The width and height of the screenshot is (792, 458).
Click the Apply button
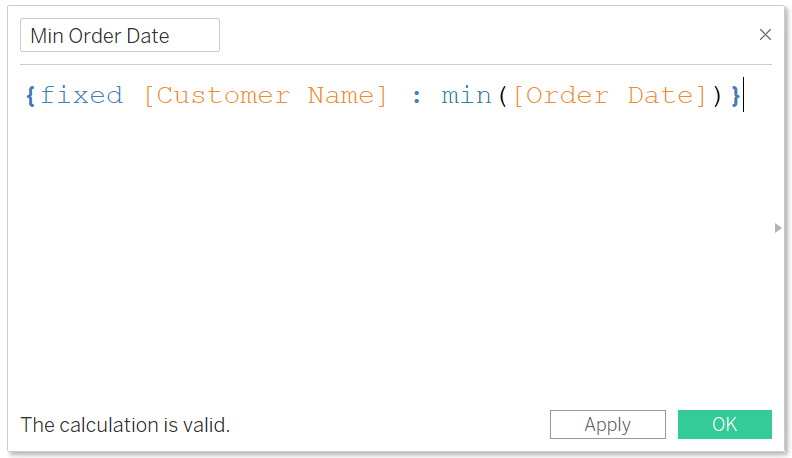tap(608, 424)
